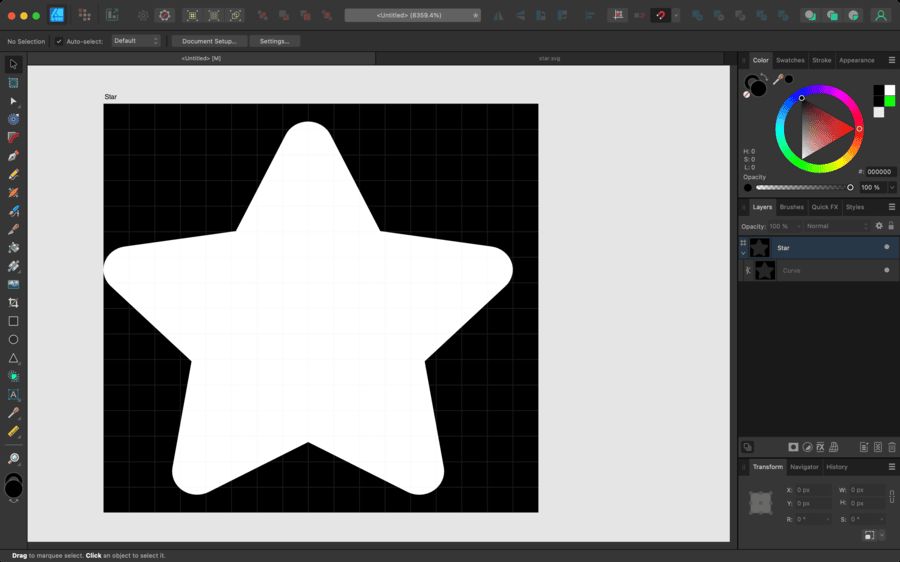Open the Normal blend mode dropdown

pos(837,226)
